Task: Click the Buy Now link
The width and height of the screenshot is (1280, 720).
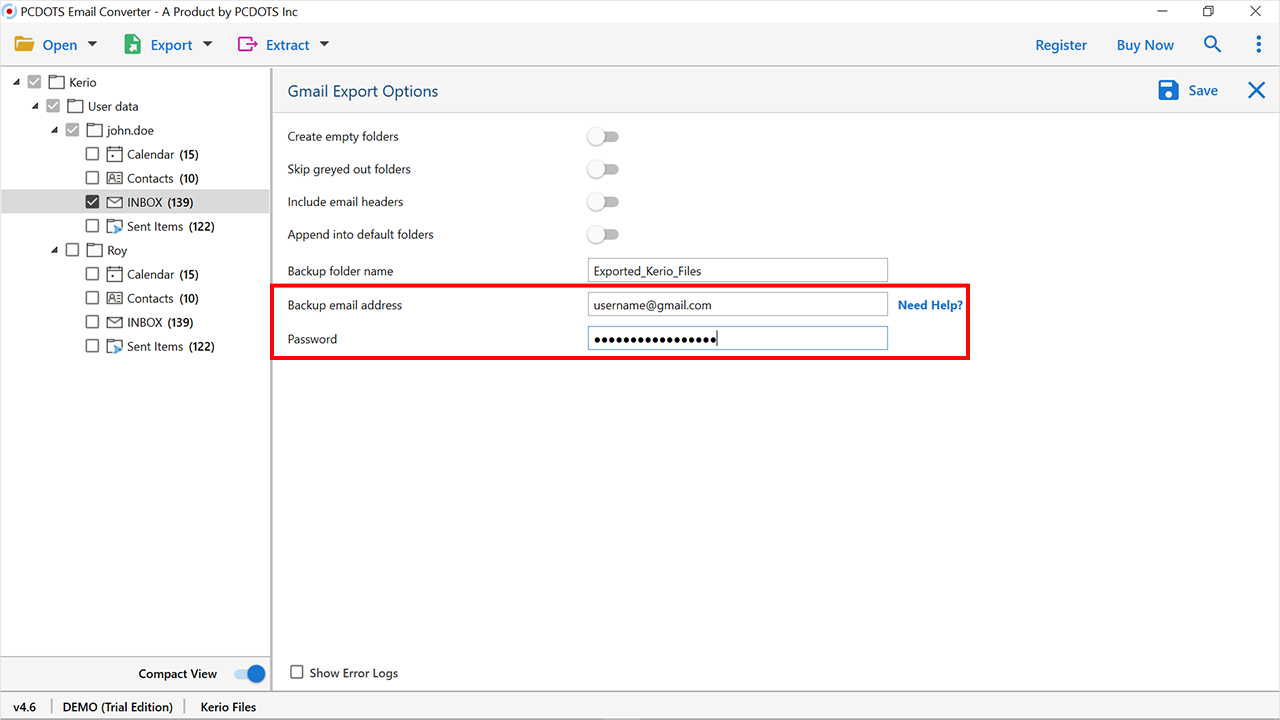Action: (1145, 45)
